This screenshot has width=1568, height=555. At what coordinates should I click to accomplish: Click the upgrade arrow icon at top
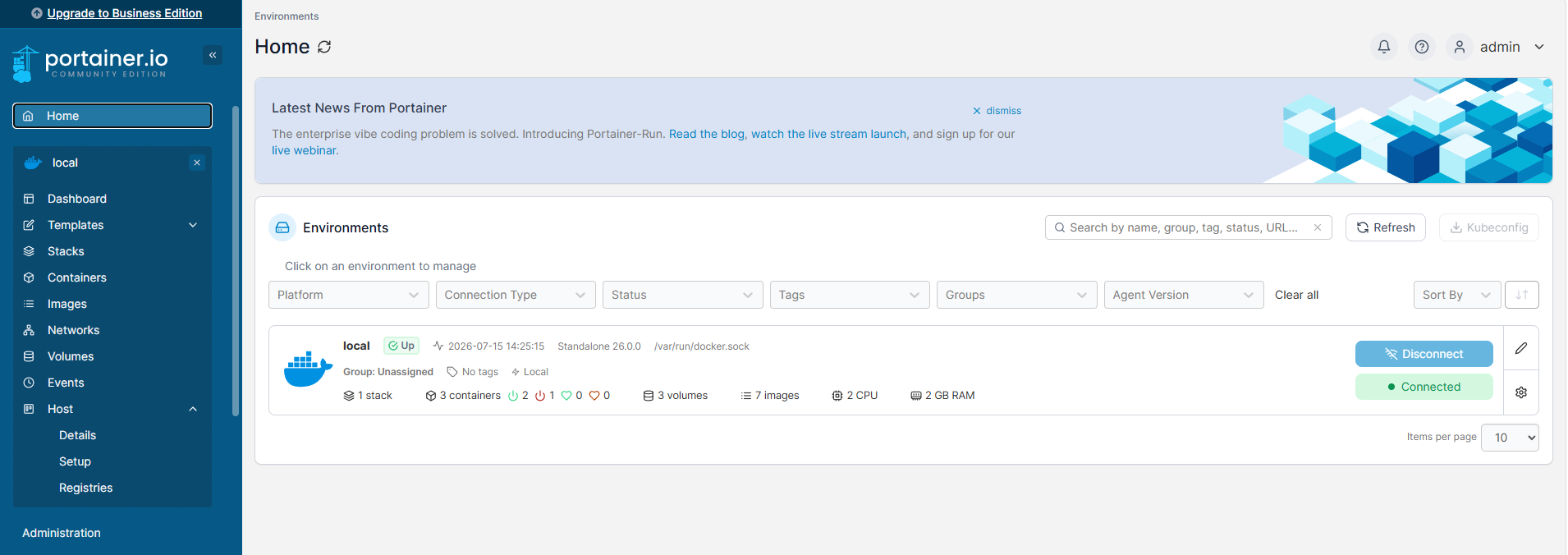click(x=37, y=13)
